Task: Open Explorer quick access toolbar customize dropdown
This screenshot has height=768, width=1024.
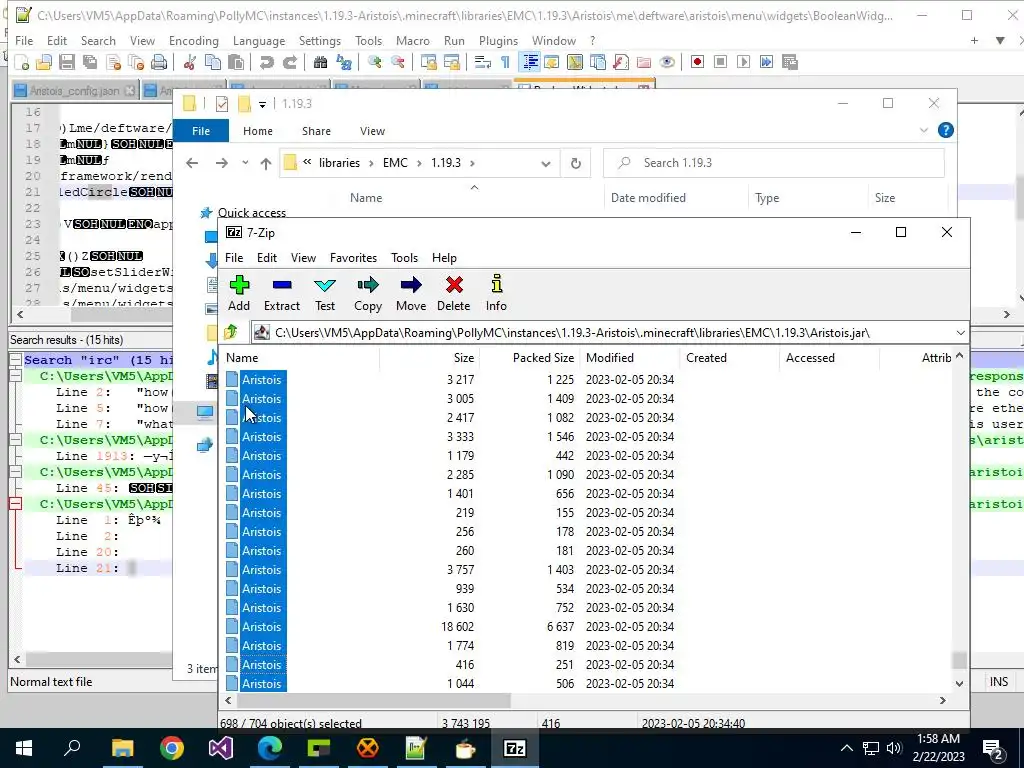Action: point(262,104)
